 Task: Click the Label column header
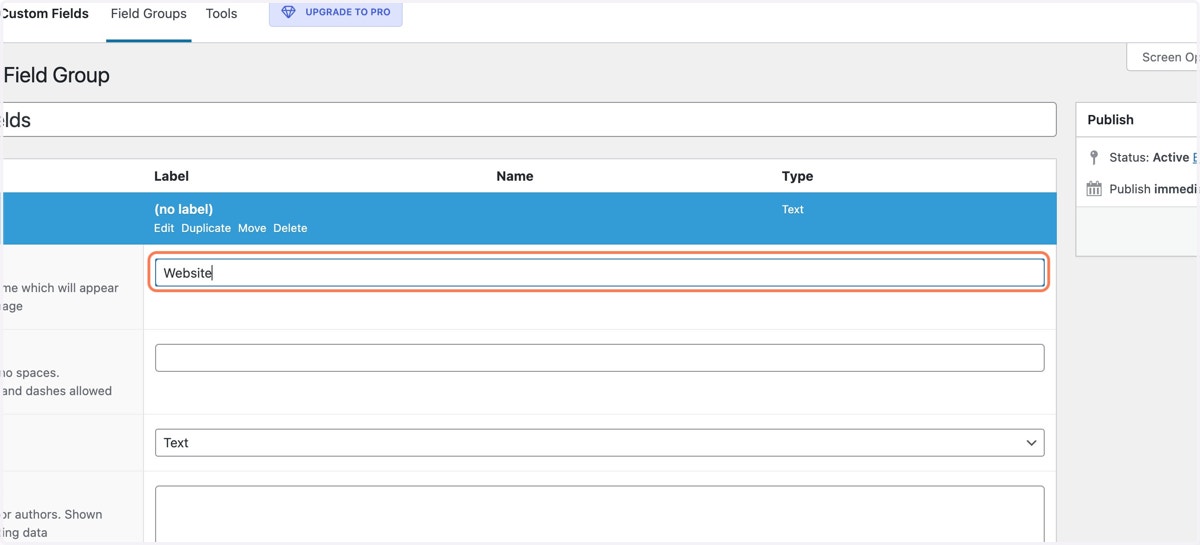pos(171,176)
